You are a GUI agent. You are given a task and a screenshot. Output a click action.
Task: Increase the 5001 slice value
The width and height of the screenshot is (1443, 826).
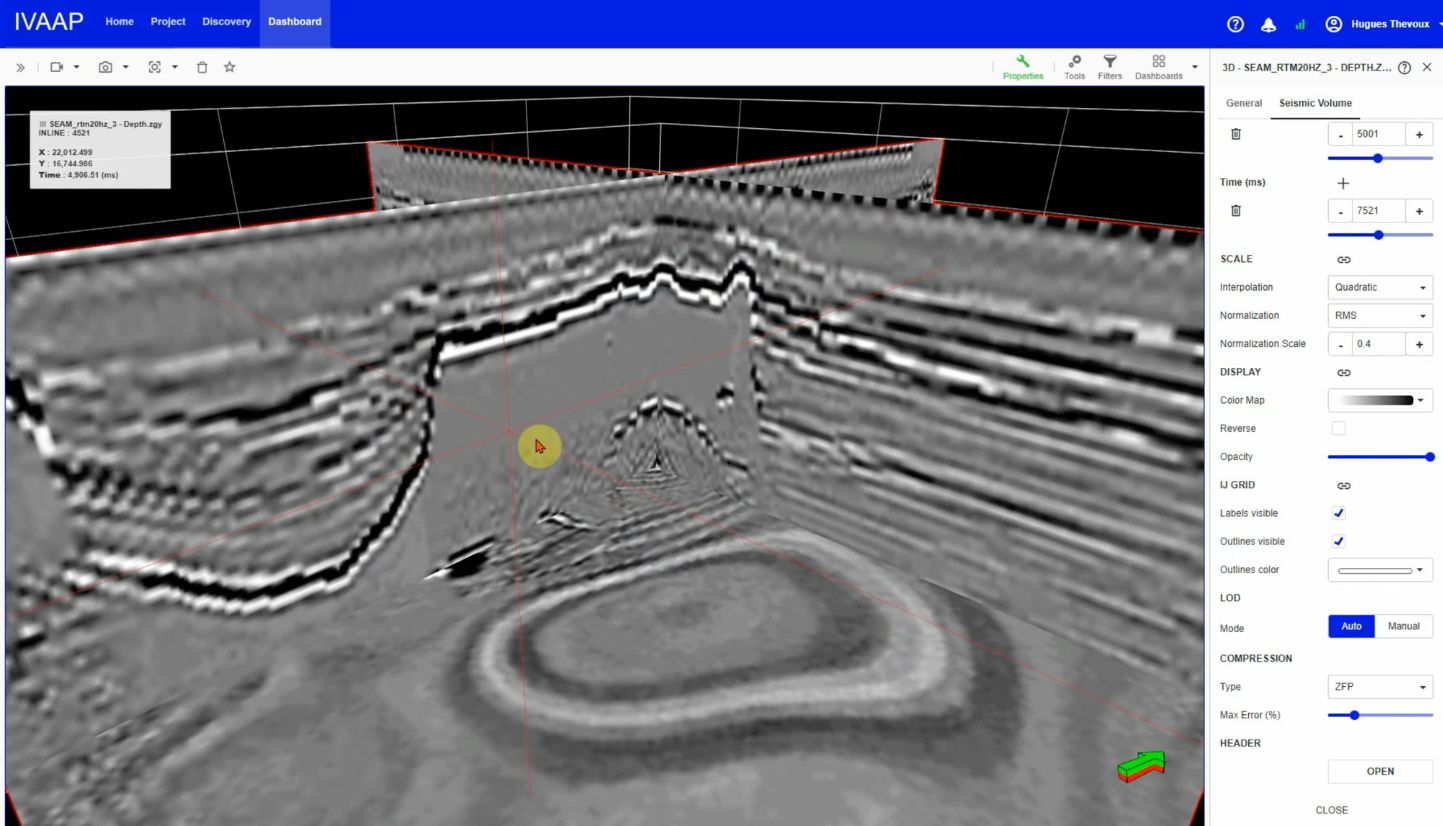[1419, 134]
